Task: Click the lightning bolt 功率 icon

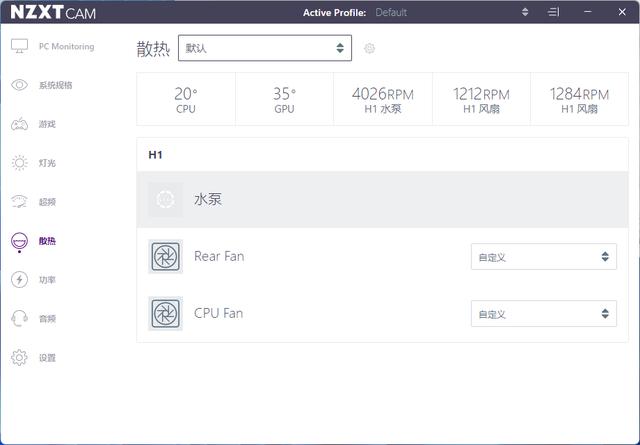Action: pos(19,280)
